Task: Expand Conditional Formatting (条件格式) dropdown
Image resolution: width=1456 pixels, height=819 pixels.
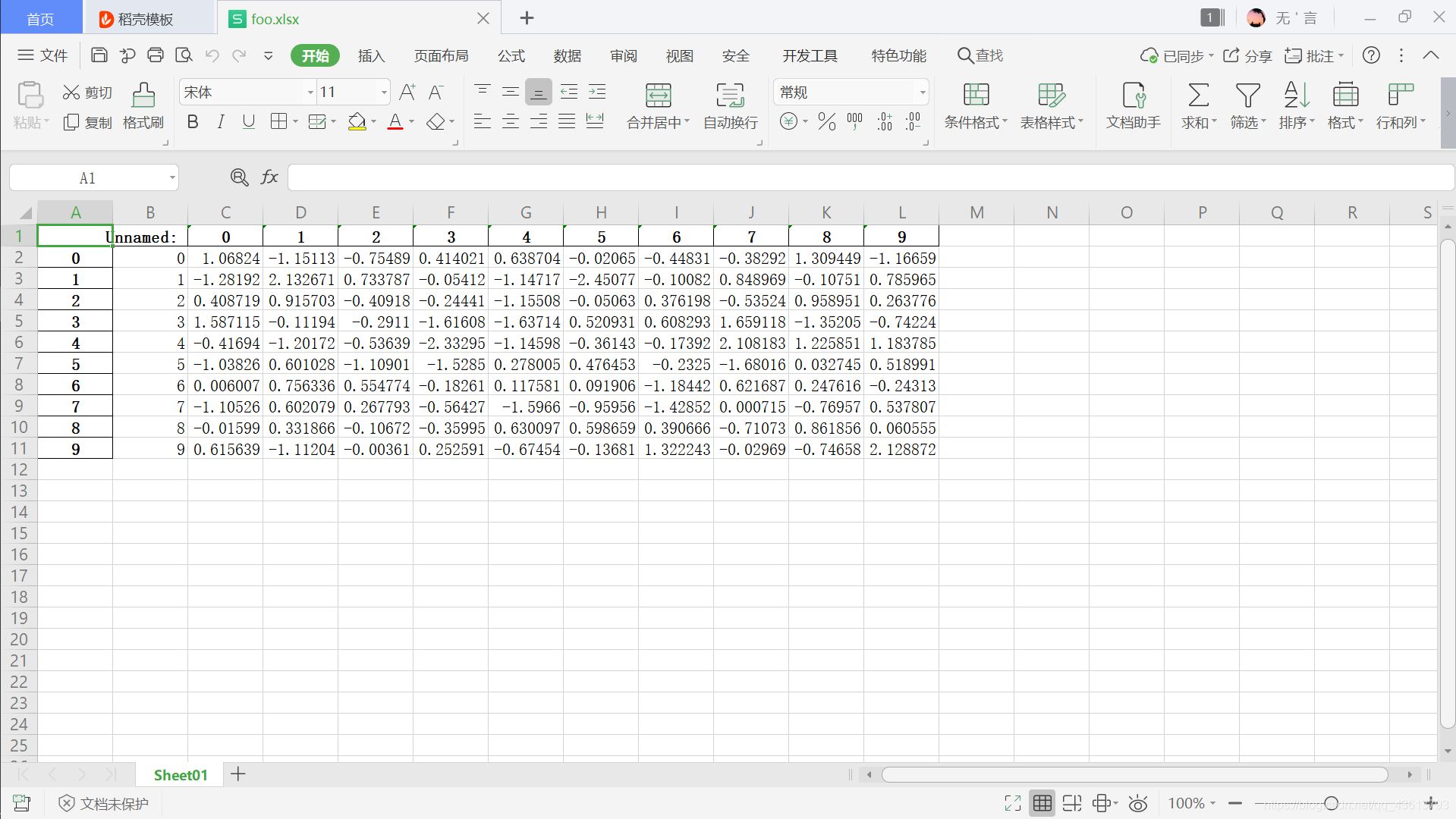Action: coord(1005,121)
